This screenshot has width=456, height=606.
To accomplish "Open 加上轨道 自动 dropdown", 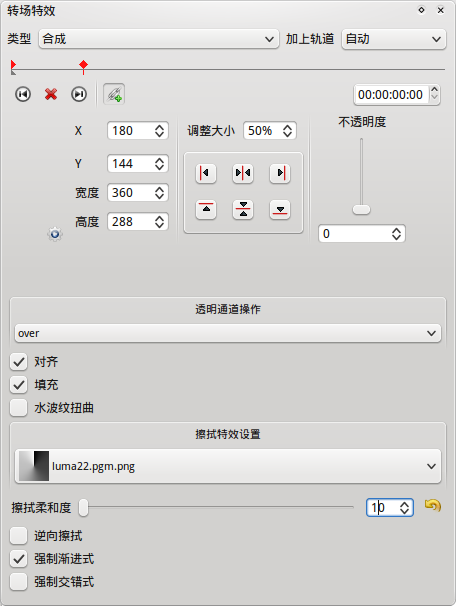I will [394, 39].
